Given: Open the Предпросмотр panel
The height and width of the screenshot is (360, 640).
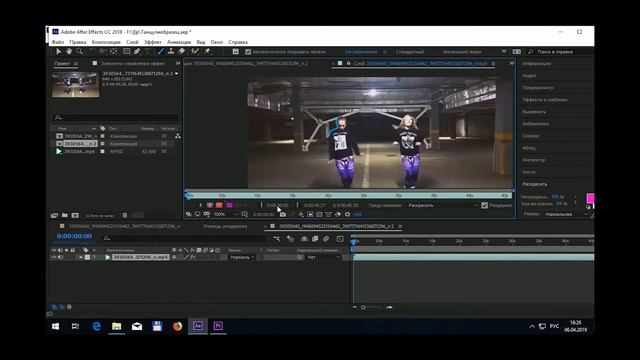Looking at the screenshot, I should pyautogui.click(x=538, y=88).
